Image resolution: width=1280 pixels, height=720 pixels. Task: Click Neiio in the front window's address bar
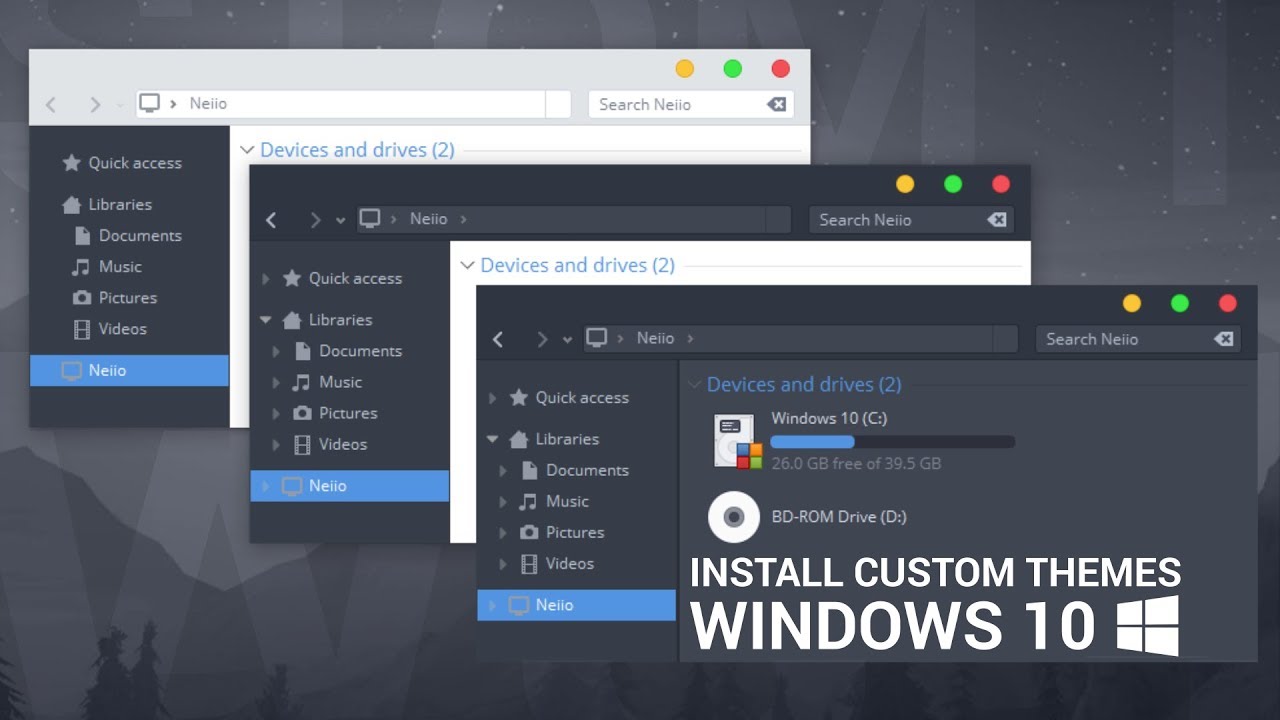click(655, 338)
